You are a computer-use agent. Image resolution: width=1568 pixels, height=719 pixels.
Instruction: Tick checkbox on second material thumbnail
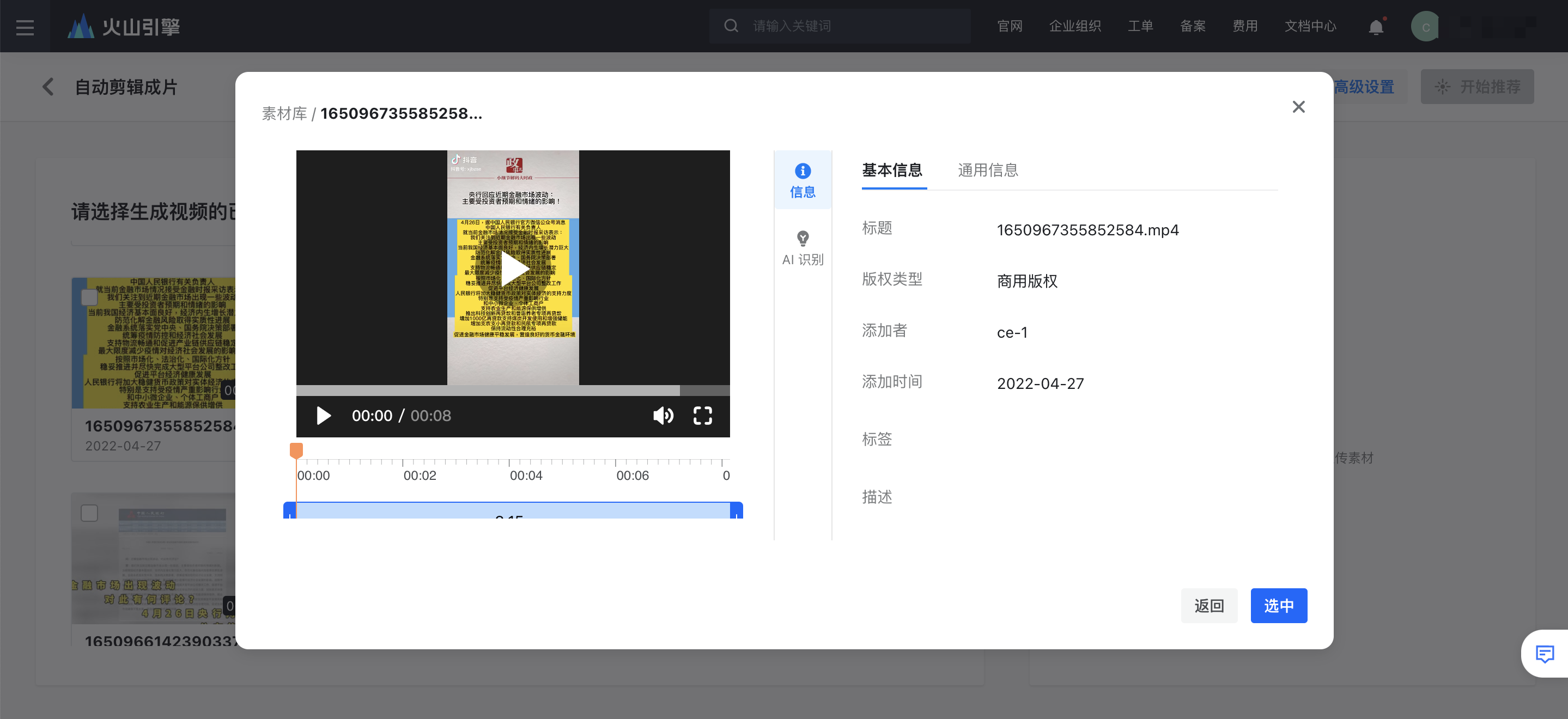89,513
